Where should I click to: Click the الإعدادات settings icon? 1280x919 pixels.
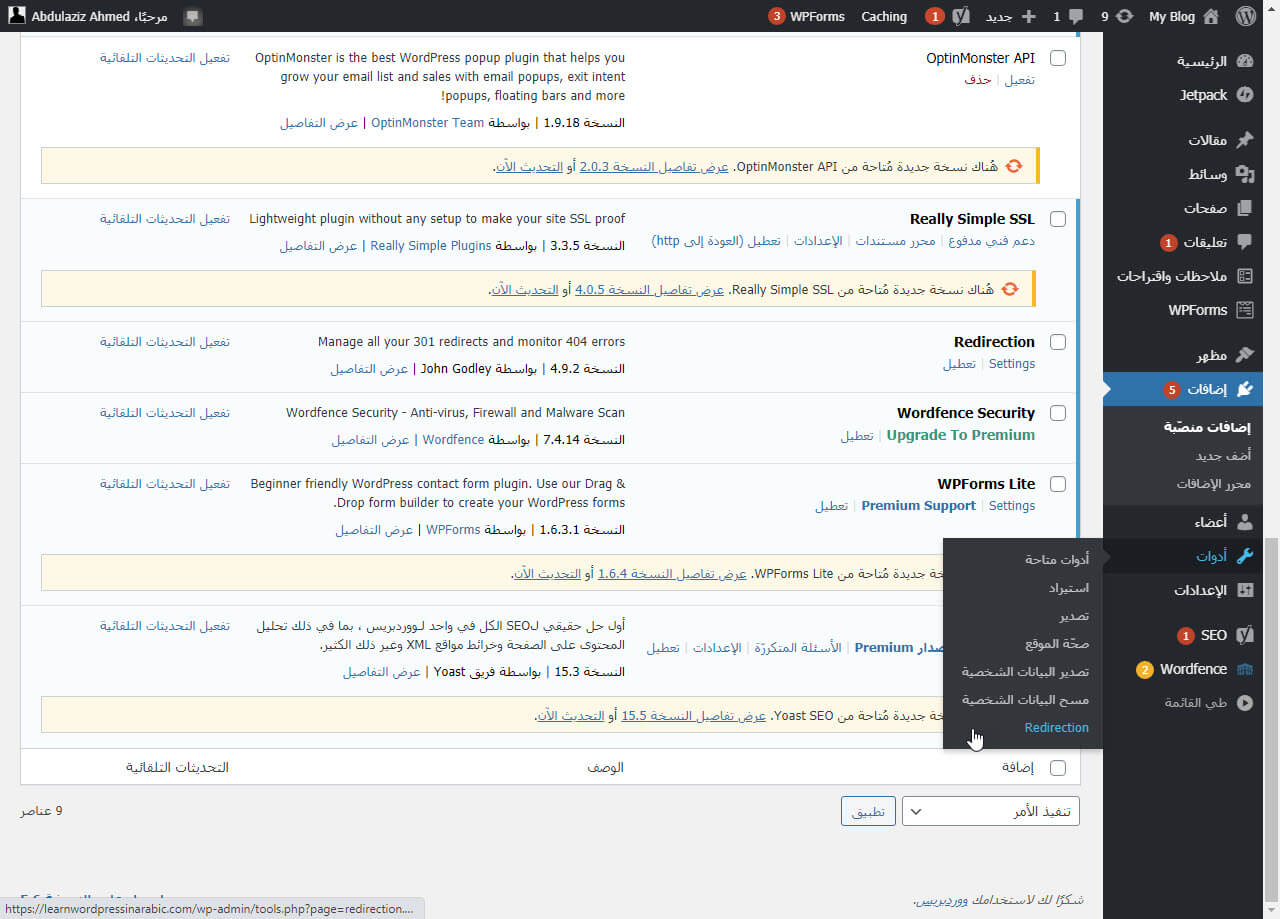point(1245,590)
